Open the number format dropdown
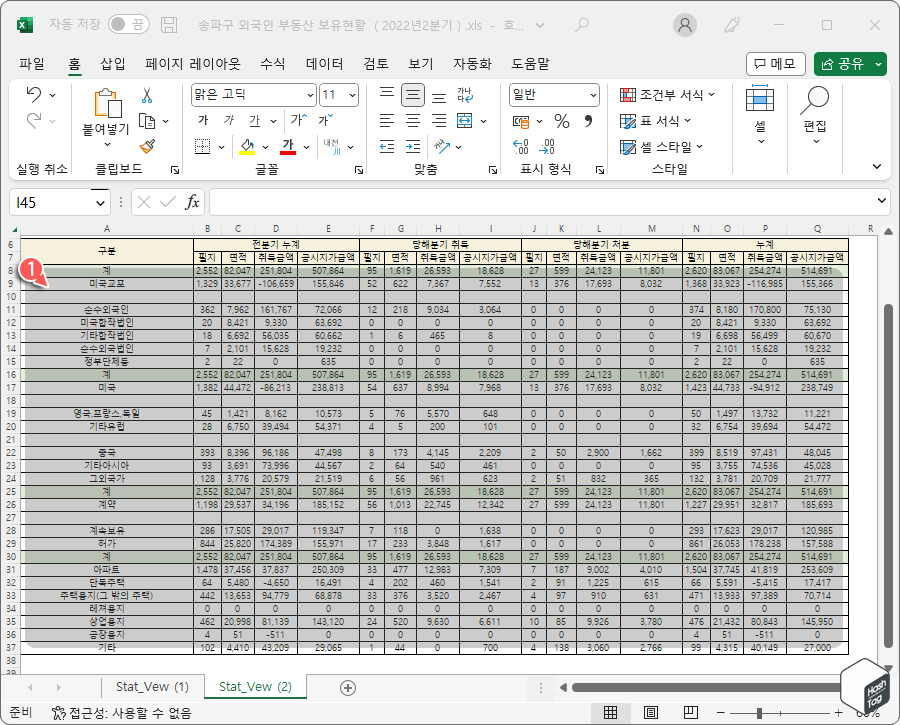Viewport: 900px width, 725px height. (593, 95)
